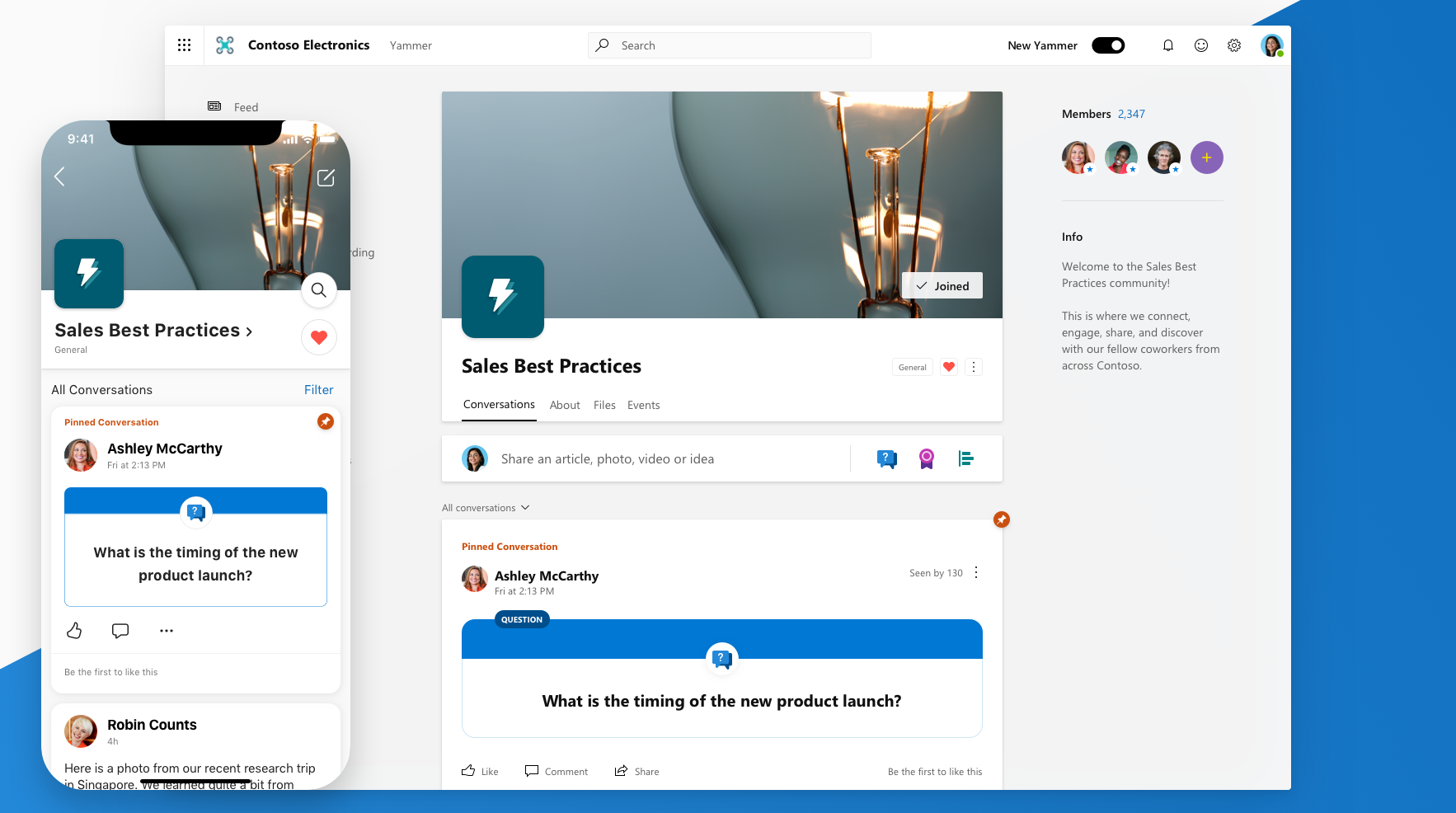
Task: Start a praise post ribbon icon
Action: click(x=927, y=458)
